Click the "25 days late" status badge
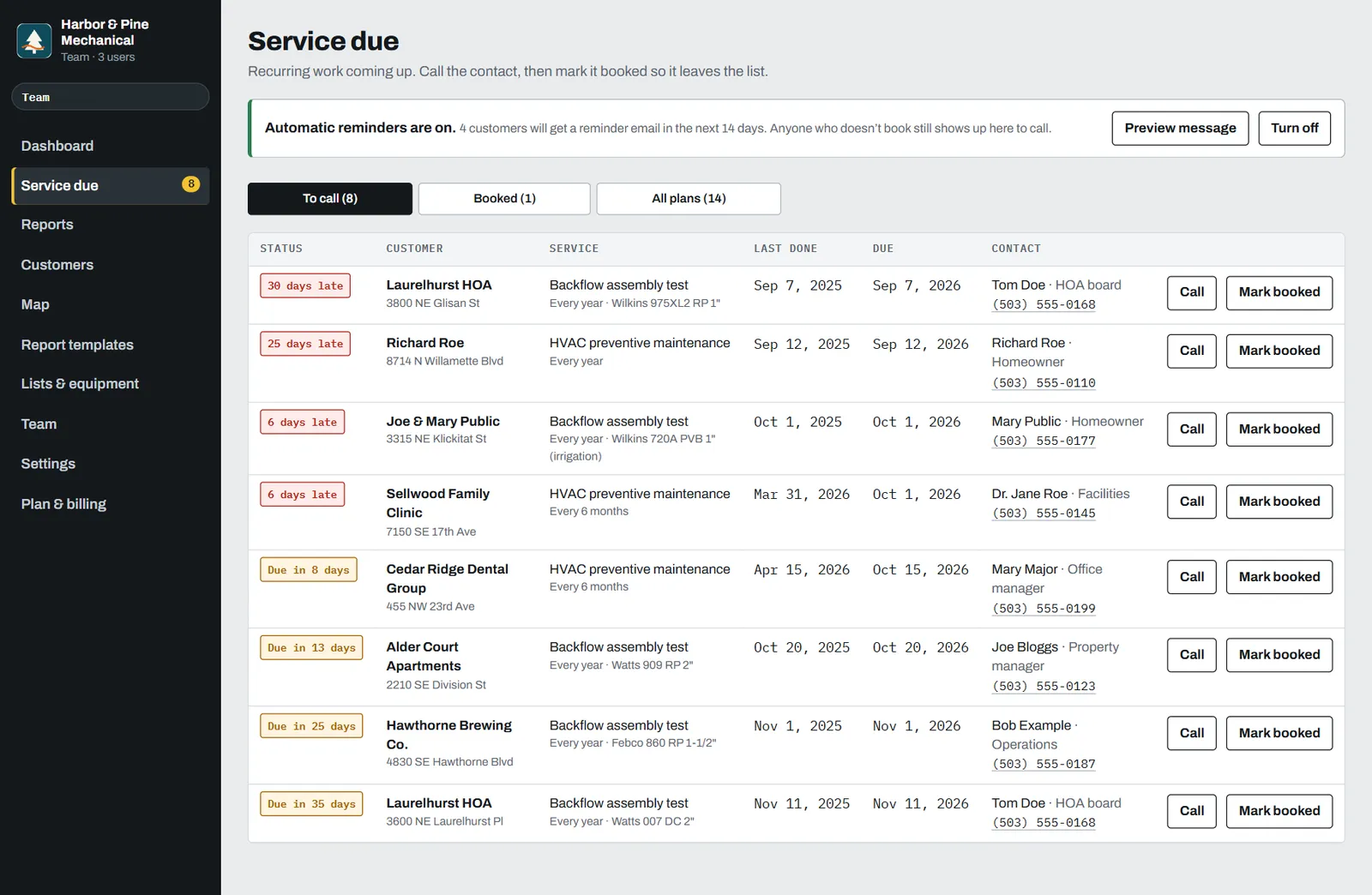Image resolution: width=1372 pixels, height=895 pixels. (x=305, y=344)
